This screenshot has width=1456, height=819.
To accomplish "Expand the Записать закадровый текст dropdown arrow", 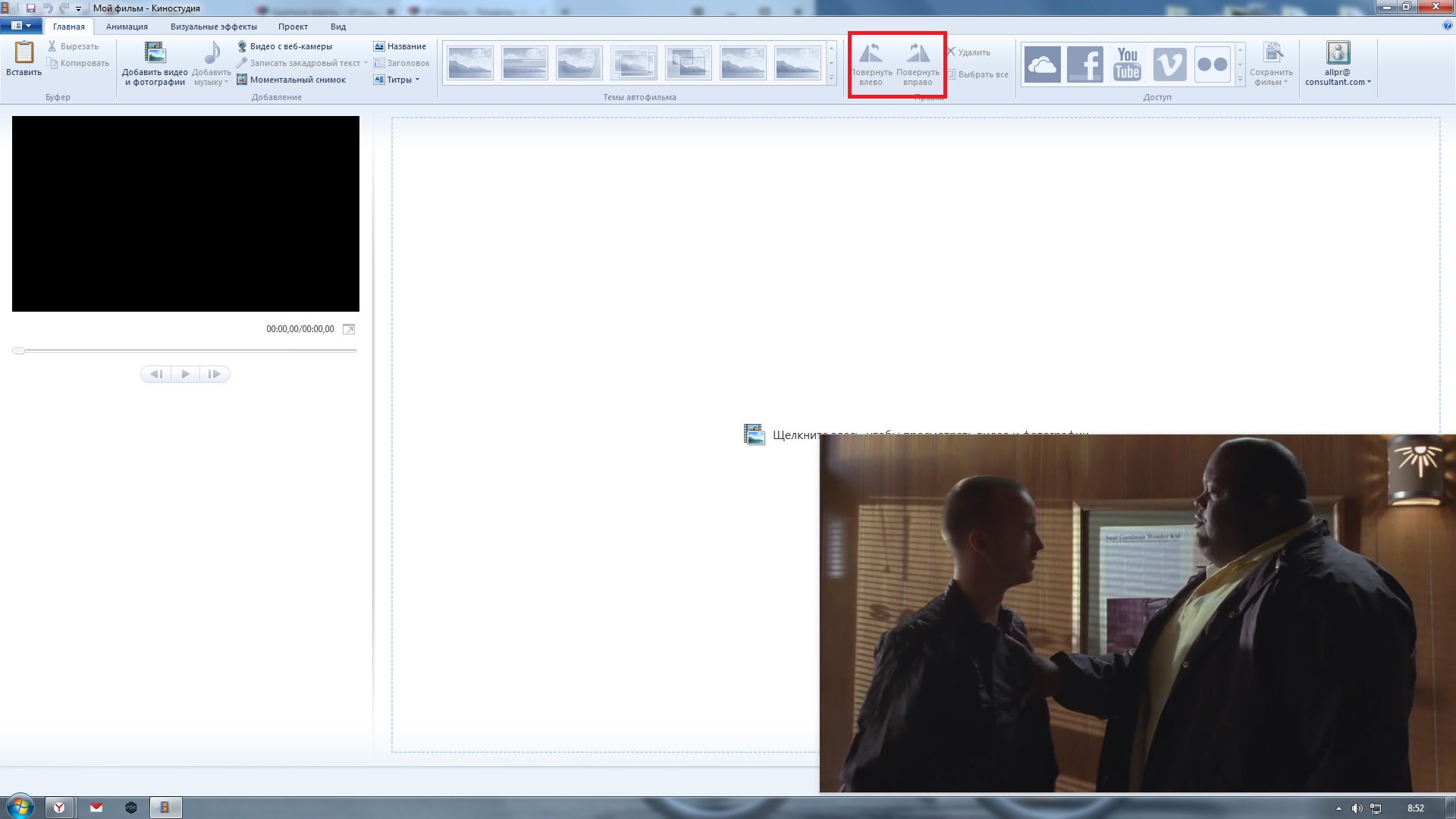I will point(366,63).
